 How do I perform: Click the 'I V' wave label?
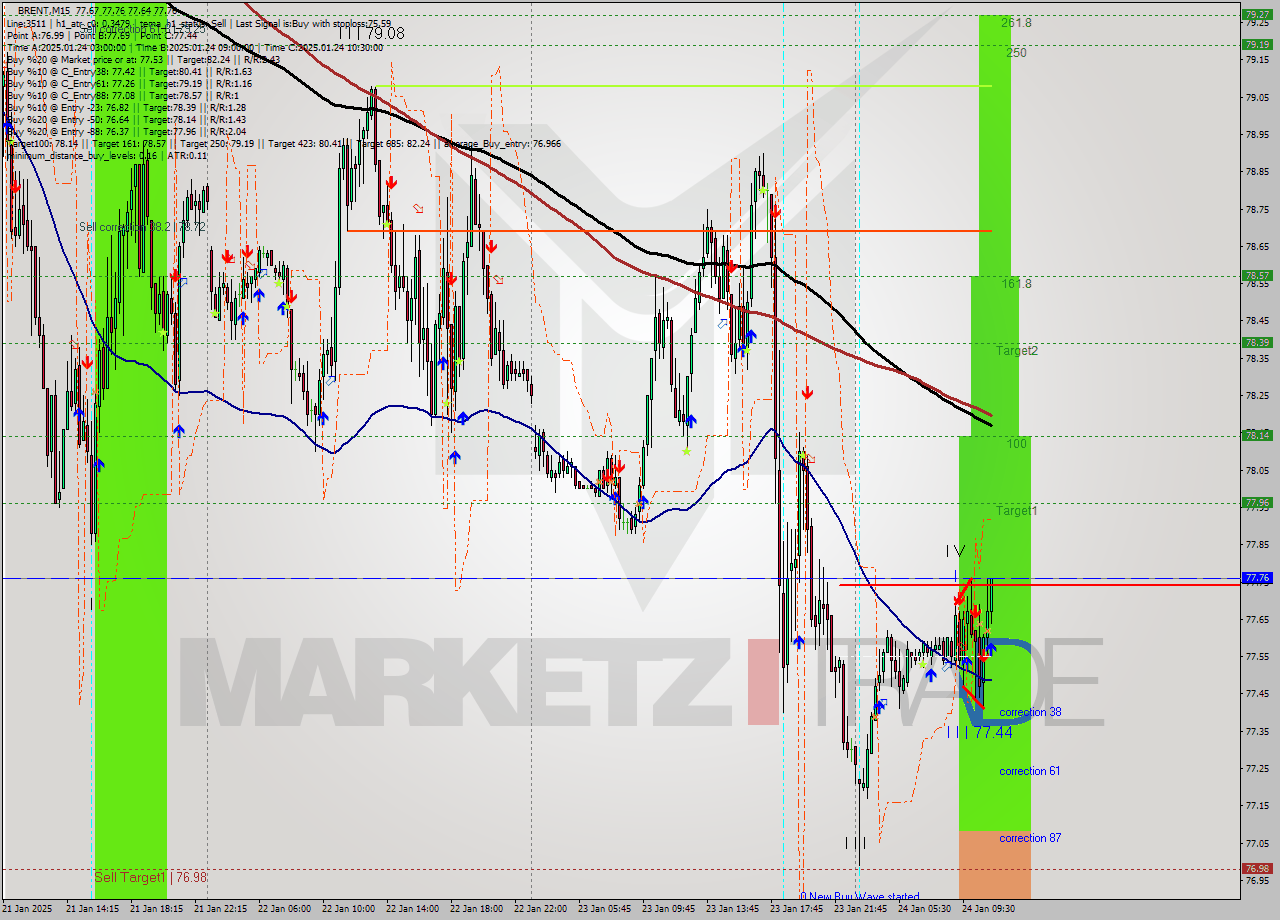[955, 551]
